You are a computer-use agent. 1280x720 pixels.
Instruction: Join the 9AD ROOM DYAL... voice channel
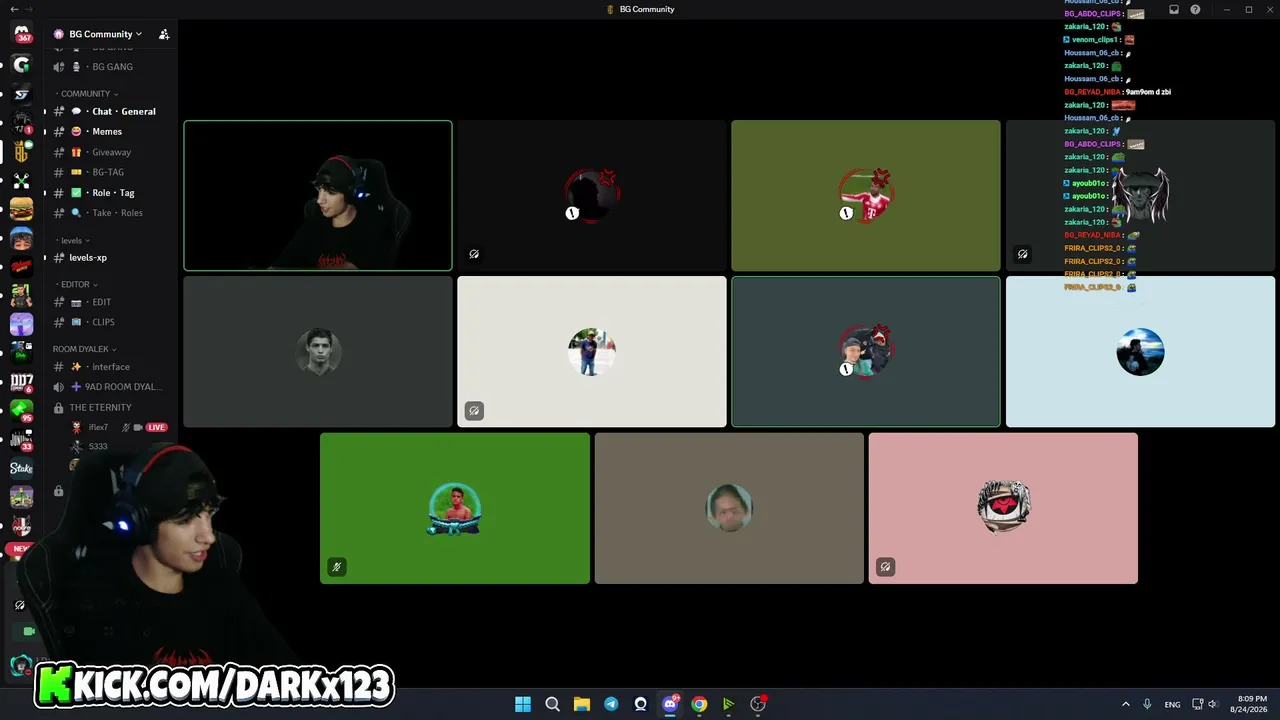pyautogui.click(x=111, y=387)
